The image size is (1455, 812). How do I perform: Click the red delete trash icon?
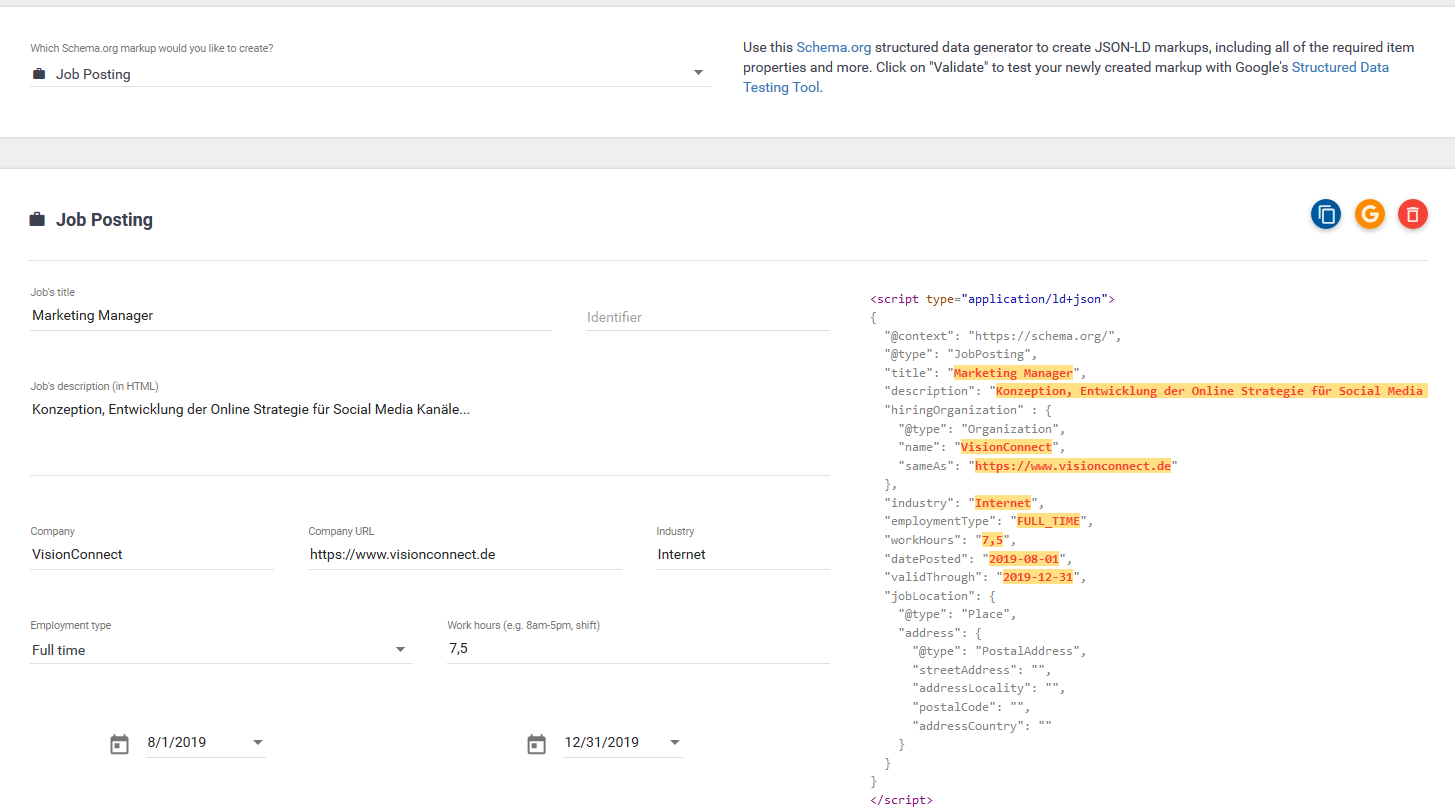[1413, 214]
